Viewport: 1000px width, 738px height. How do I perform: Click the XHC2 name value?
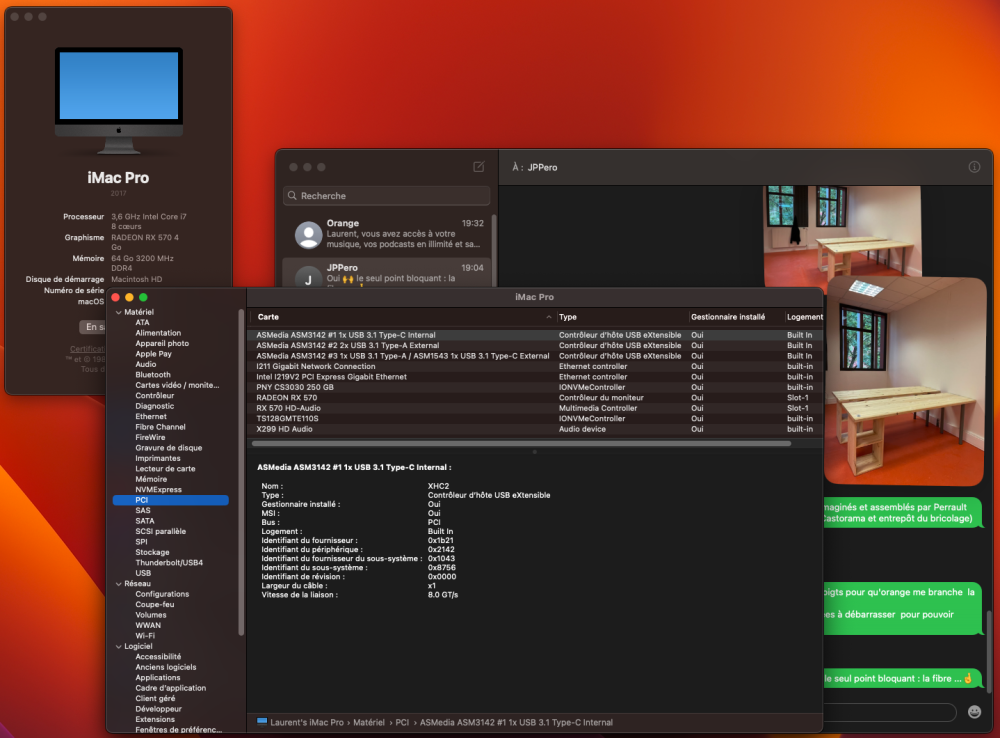point(438,486)
